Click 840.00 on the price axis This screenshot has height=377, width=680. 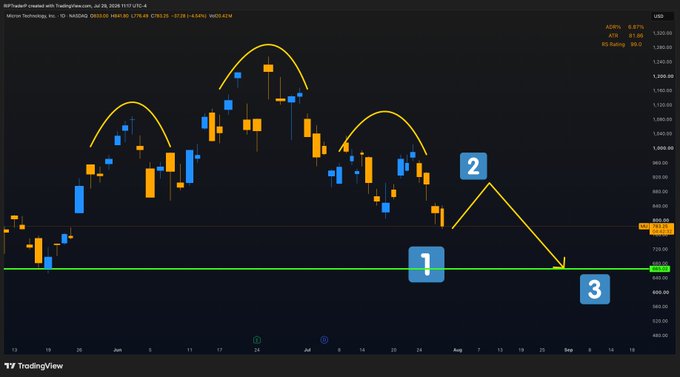pos(660,206)
